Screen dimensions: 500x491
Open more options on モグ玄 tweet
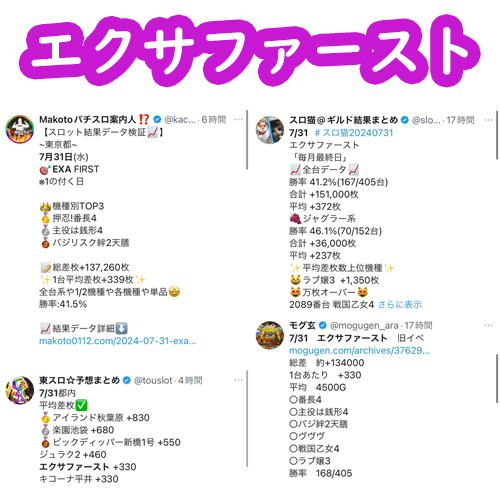488,325
